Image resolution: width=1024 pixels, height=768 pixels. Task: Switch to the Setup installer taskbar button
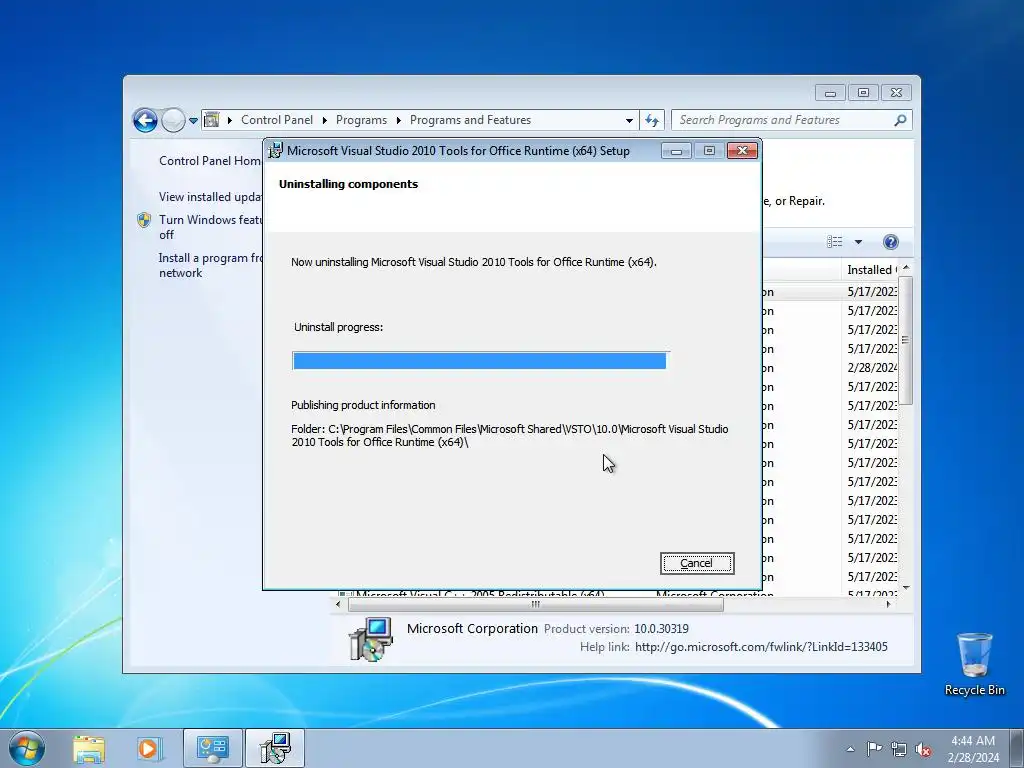tap(275, 748)
